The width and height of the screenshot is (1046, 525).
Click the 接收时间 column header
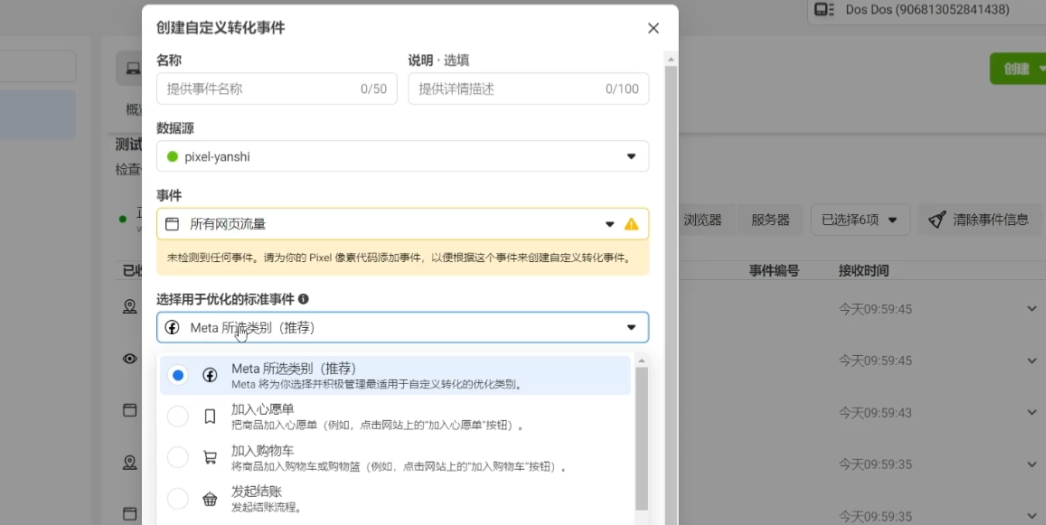tap(863, 271)
